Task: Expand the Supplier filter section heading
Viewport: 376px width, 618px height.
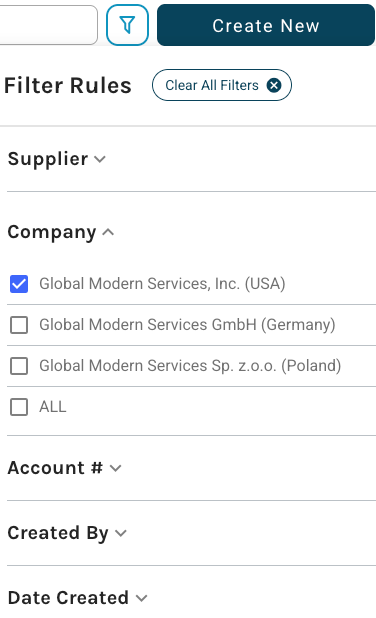Action: coord(48,159)
